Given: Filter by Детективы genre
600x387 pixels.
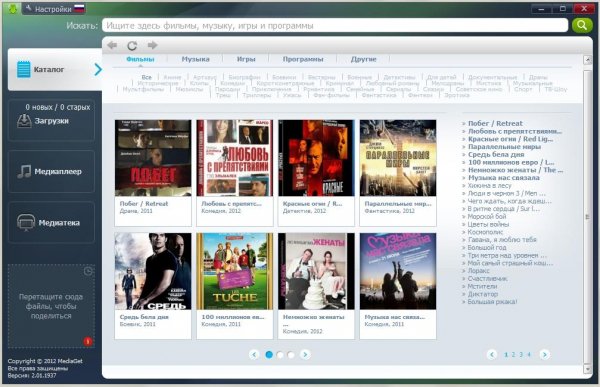Looking at the screenshot, I should click(399, 77).
